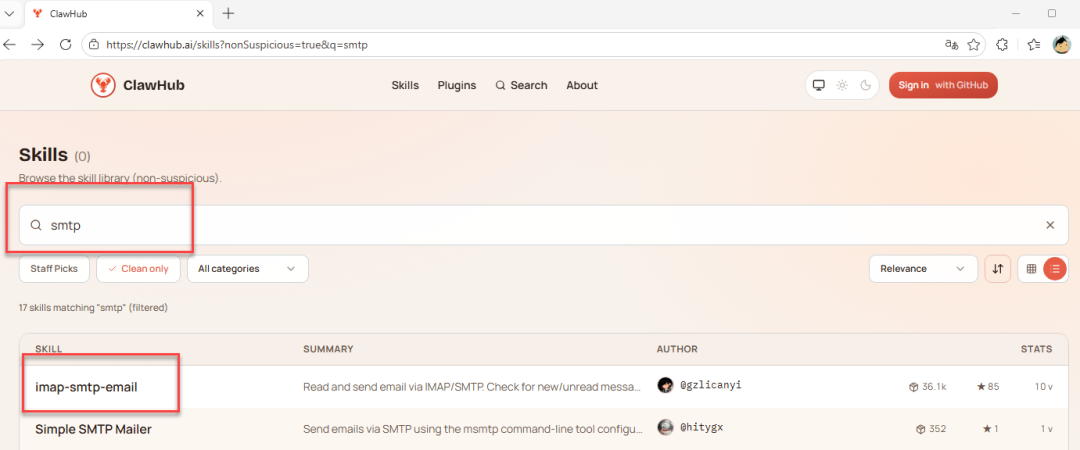Click the translate page icon in address bar
The image size is (1080, 450).
[x=951, y=45]
